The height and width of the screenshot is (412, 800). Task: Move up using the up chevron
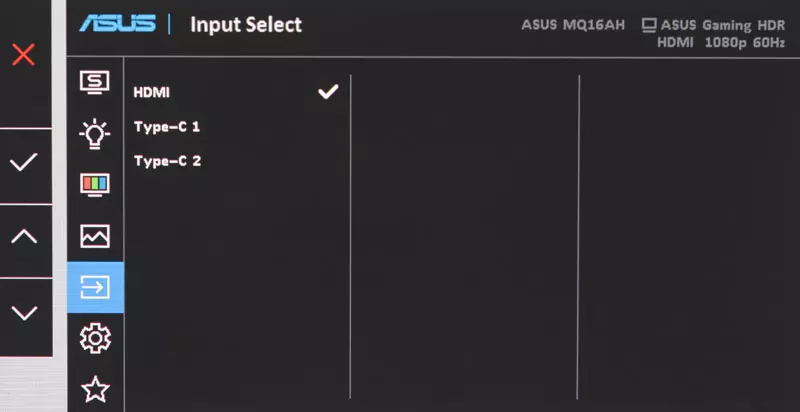click(24, 236)
